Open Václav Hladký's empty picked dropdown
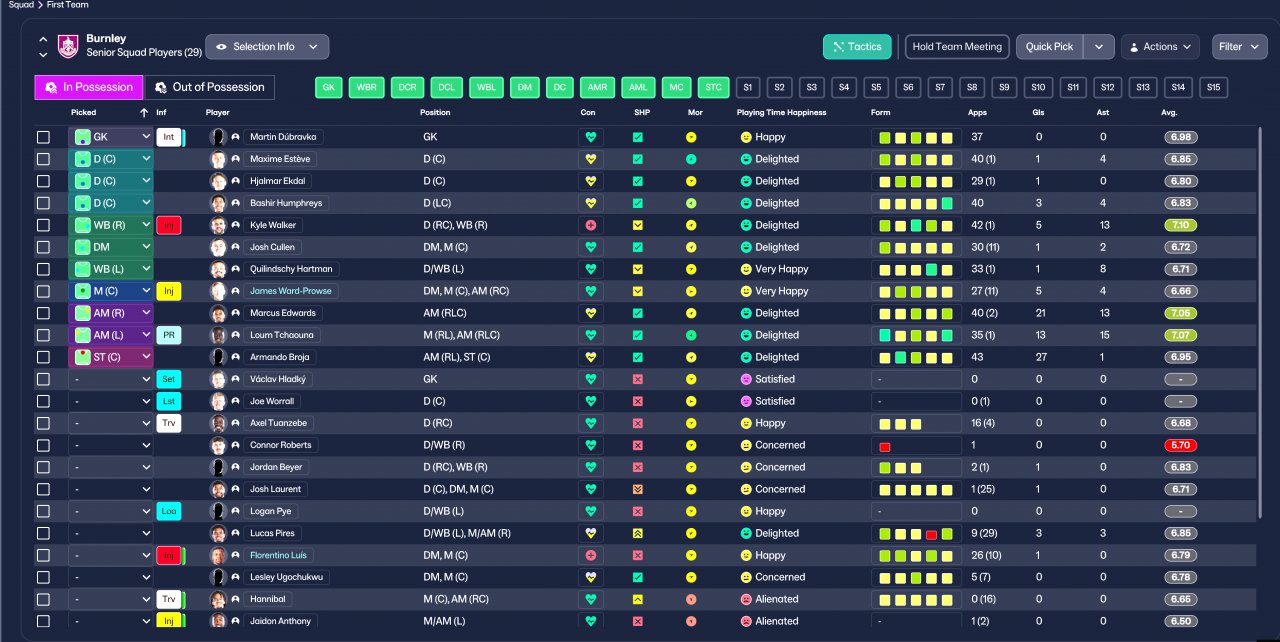1280x642 pixels. tap(111, 379)
